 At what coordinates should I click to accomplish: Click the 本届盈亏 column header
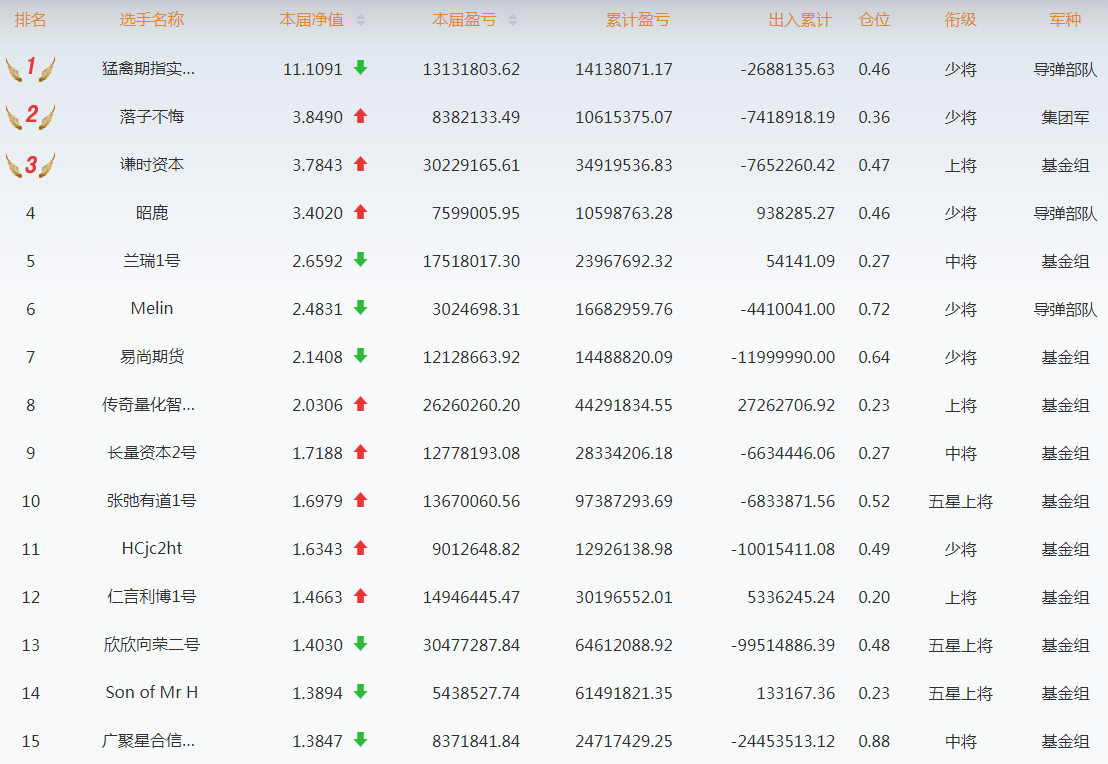(464, 20)
